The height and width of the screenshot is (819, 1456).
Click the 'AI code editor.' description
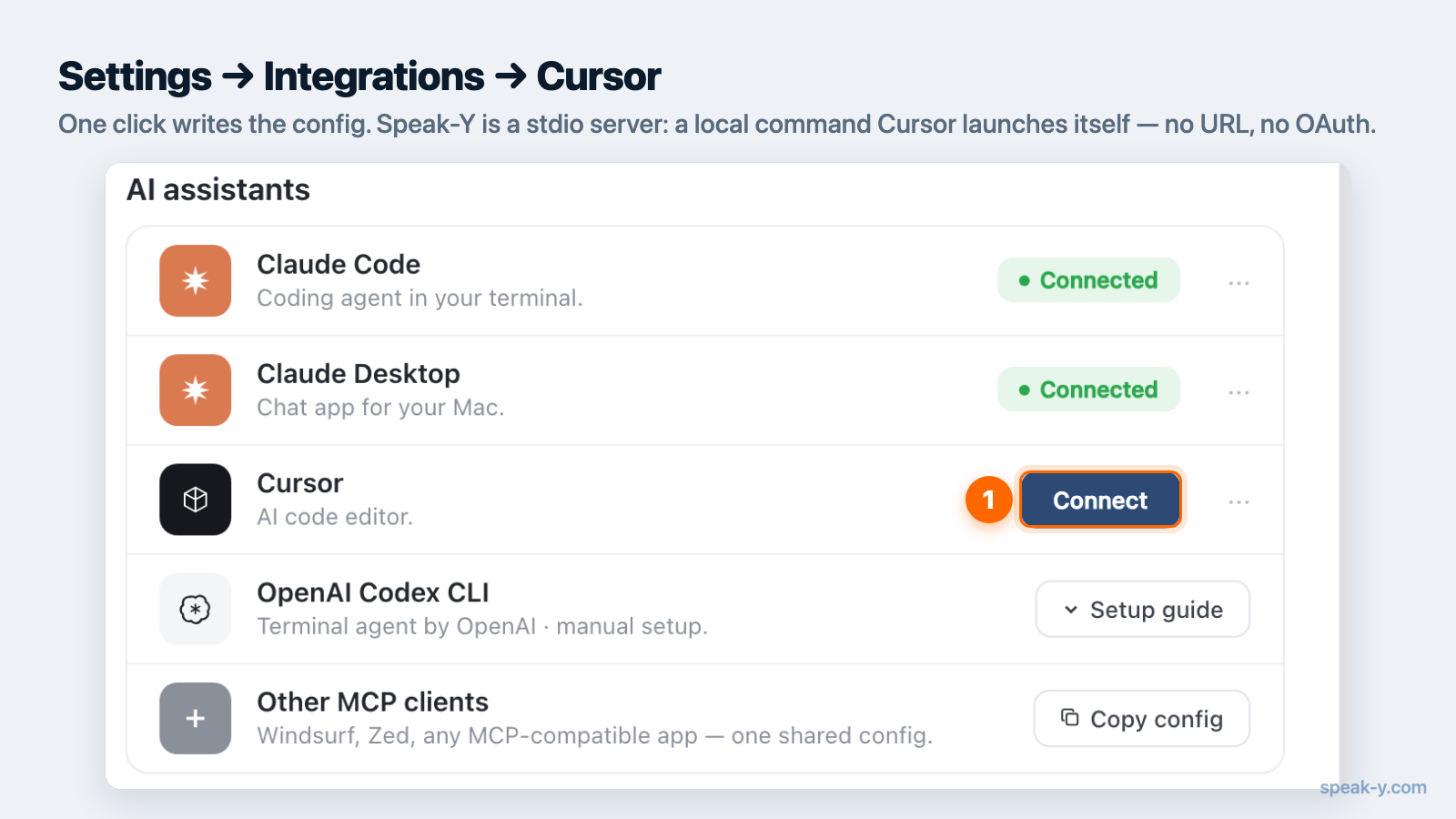(335, 516)
